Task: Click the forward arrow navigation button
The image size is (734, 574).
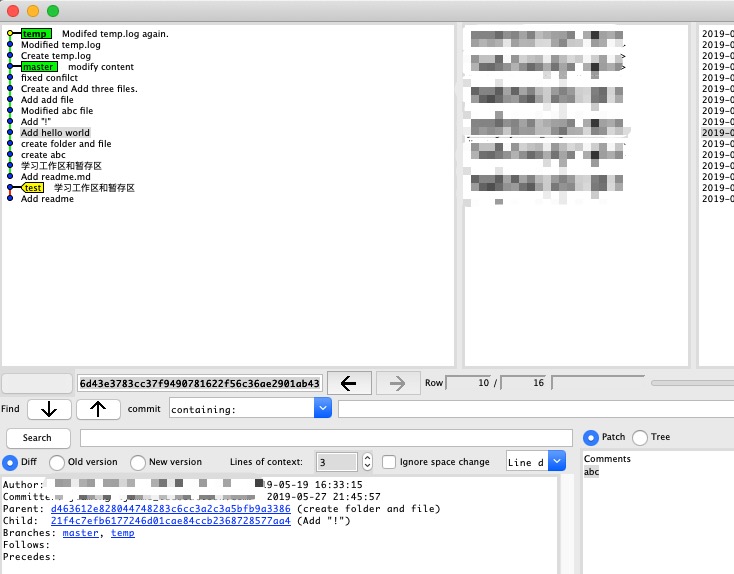Action: (x=396, y=383)
